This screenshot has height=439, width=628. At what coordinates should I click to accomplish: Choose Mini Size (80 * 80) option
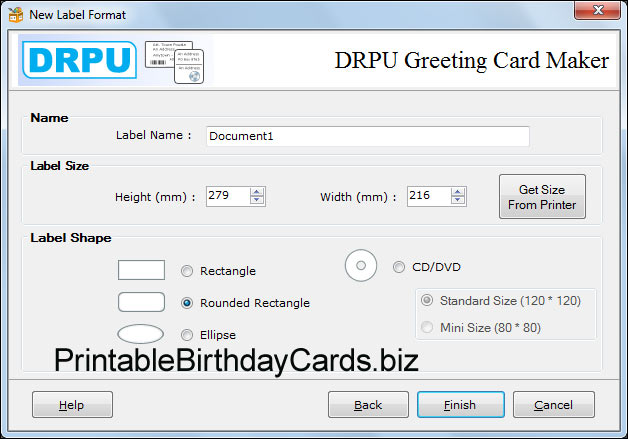(x=427, y=327)
